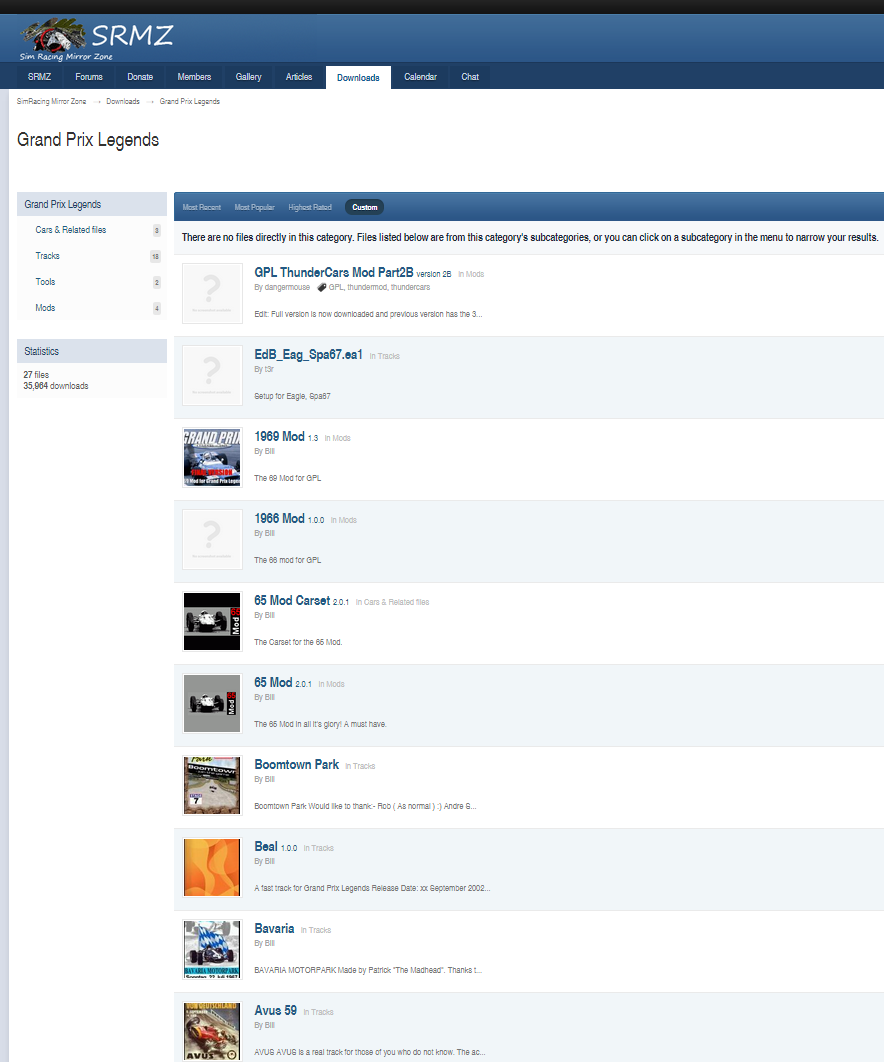The height and width of the screenshot is (1062, 884).
Task: Open the Avus 59 track download
Action: pos(276,1010)
